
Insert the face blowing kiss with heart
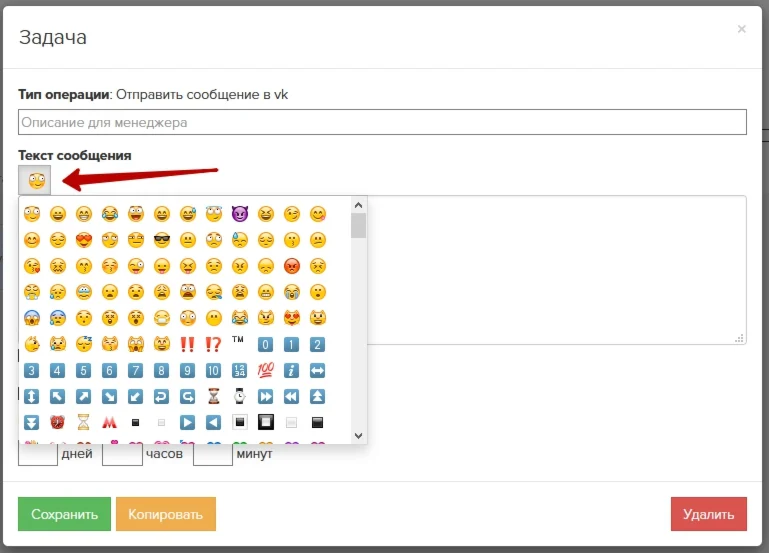pos(32,266)
